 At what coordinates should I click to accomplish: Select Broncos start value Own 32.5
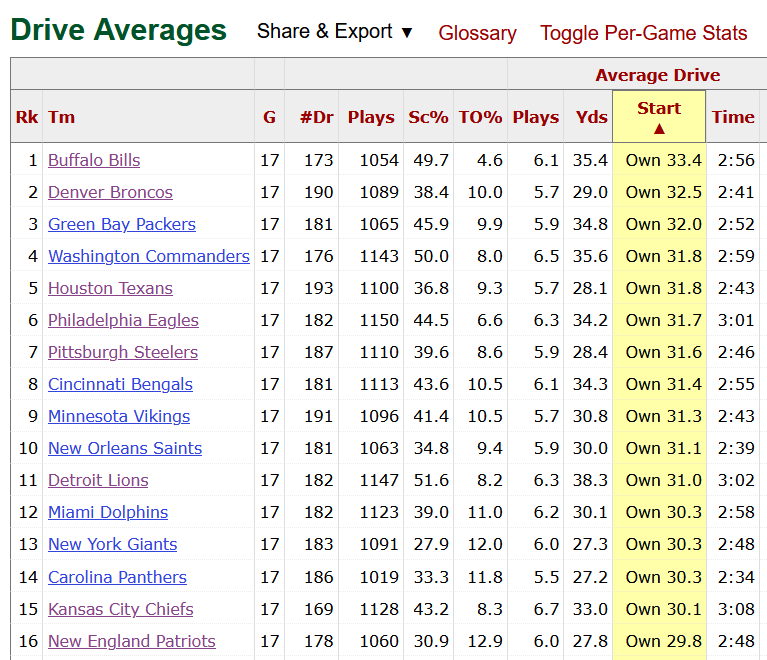coord(663,192)
